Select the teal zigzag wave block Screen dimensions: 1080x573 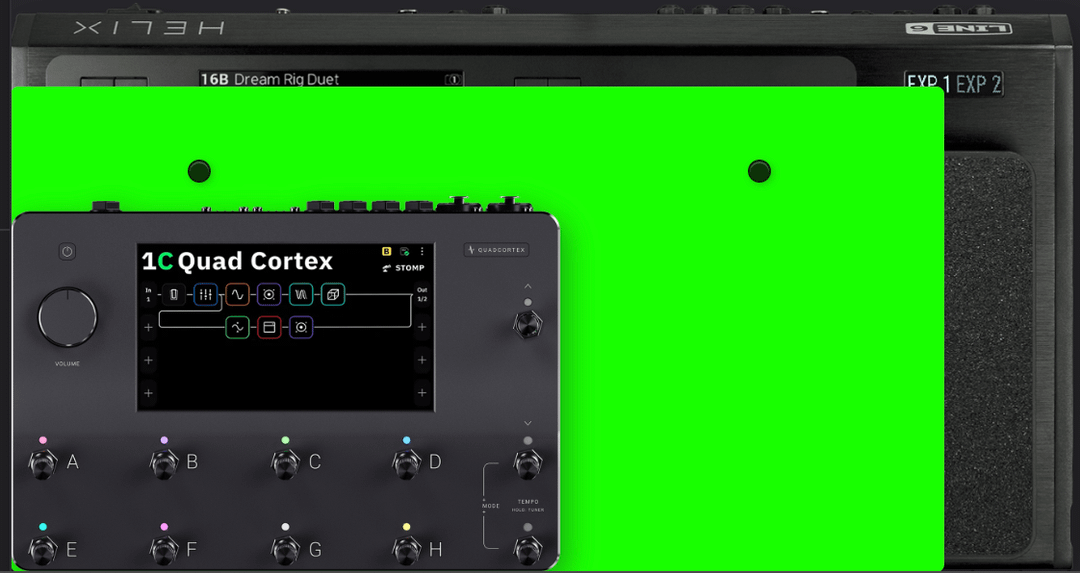click(x=301, y=295)
